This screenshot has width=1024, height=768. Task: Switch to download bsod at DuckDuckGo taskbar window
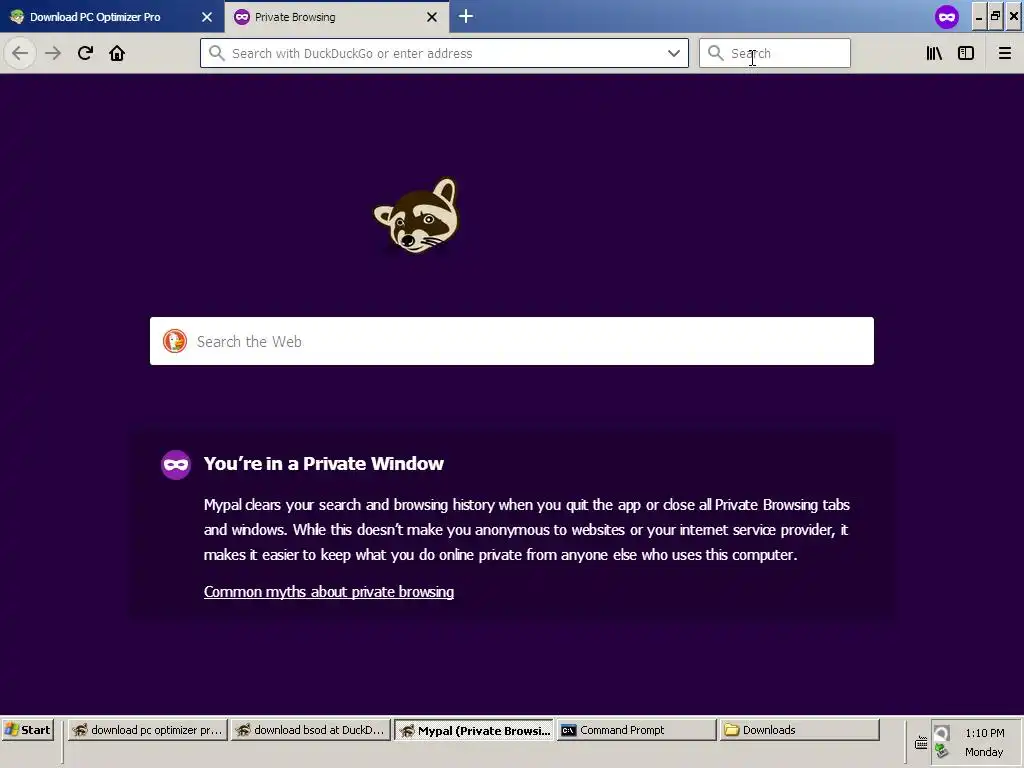coord(311,730)
